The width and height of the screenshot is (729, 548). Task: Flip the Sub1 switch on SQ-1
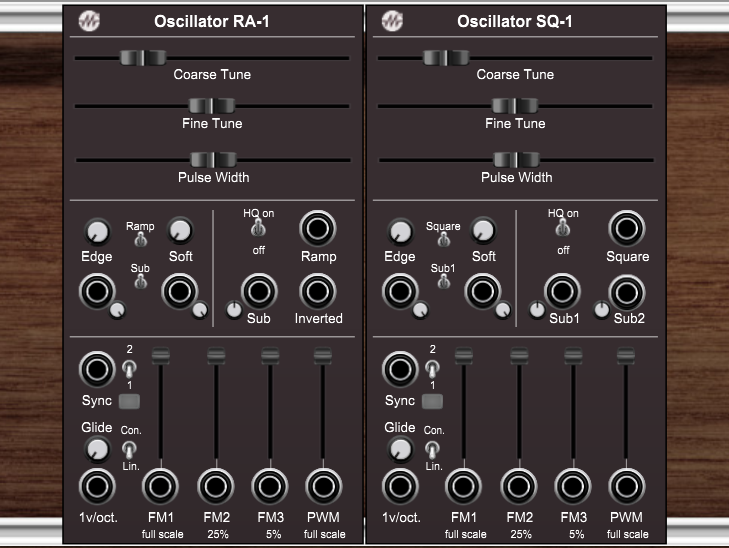point(444,281)
